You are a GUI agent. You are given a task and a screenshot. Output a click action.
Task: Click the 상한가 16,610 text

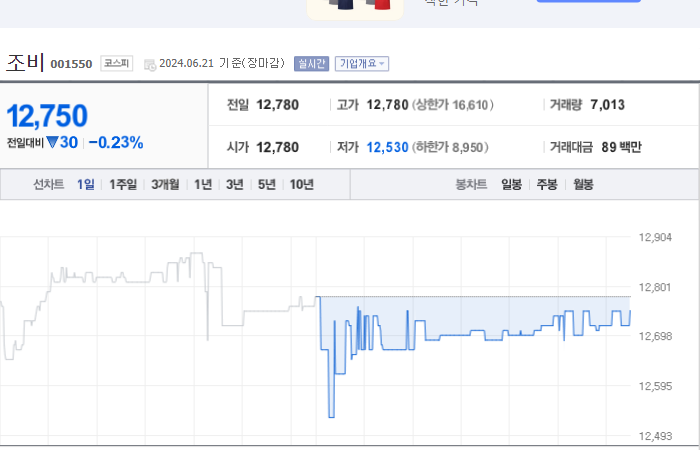pyautogui.click(x=453, y=105)
